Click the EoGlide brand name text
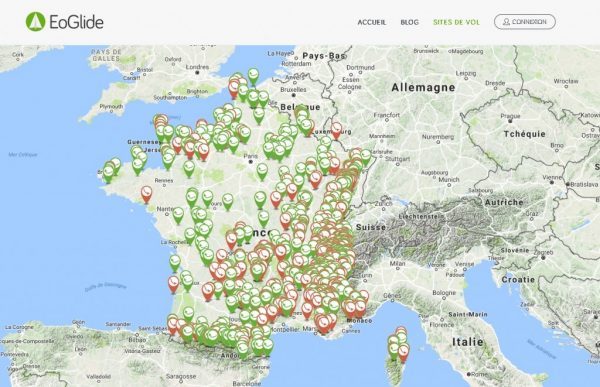Viewport: 600px width, 387px height. coord(77,22)
